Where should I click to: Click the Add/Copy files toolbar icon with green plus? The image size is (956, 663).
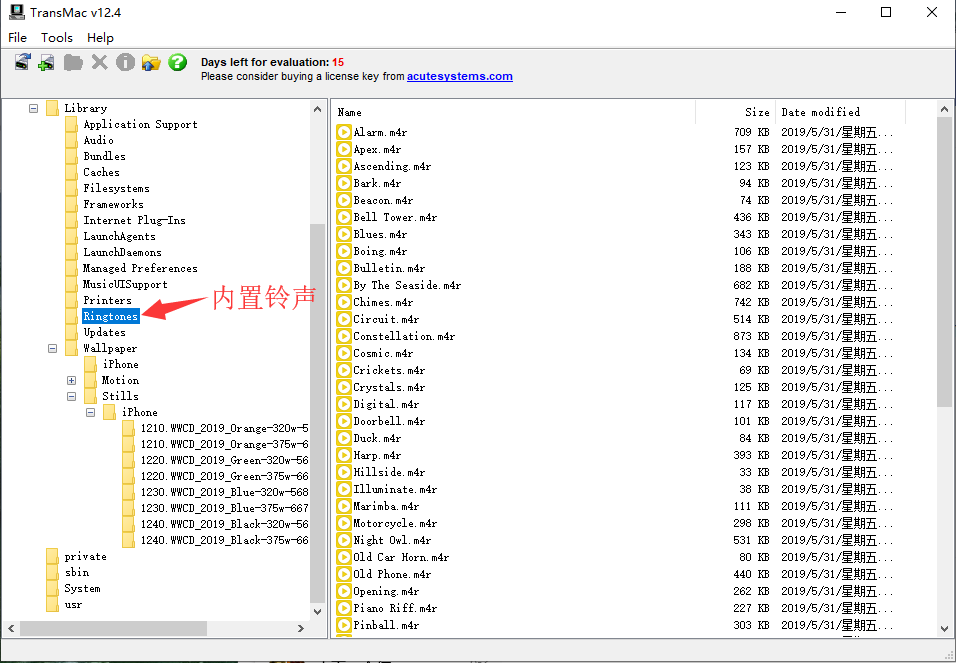click(x=46, y=62)
